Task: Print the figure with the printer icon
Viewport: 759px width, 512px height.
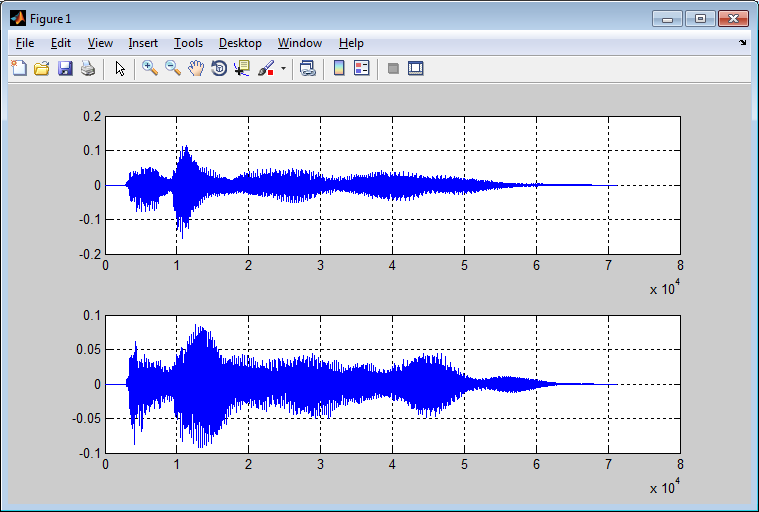Action: tap(88, 69)
